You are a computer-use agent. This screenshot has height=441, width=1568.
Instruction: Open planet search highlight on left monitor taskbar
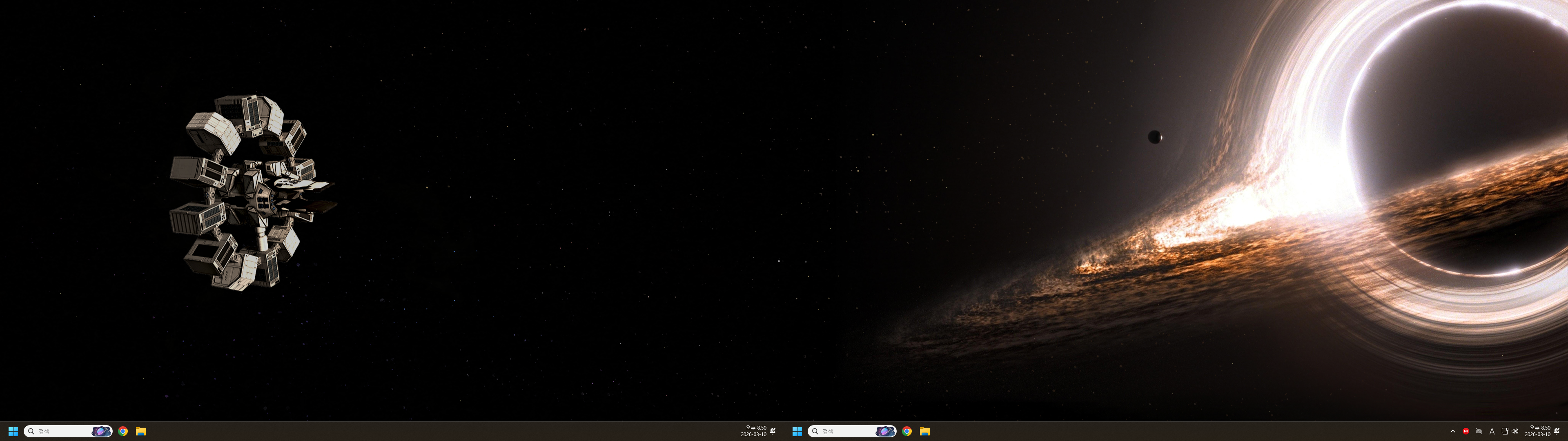(x=101, y=431)
